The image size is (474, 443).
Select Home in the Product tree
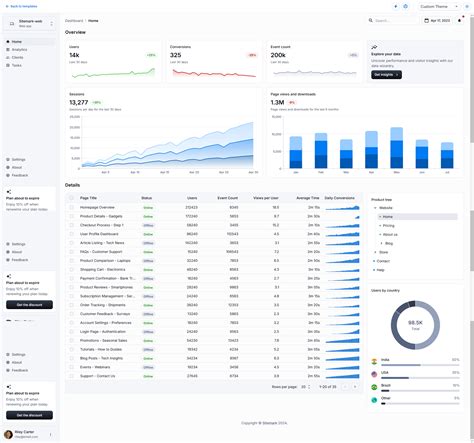[417, 217]
